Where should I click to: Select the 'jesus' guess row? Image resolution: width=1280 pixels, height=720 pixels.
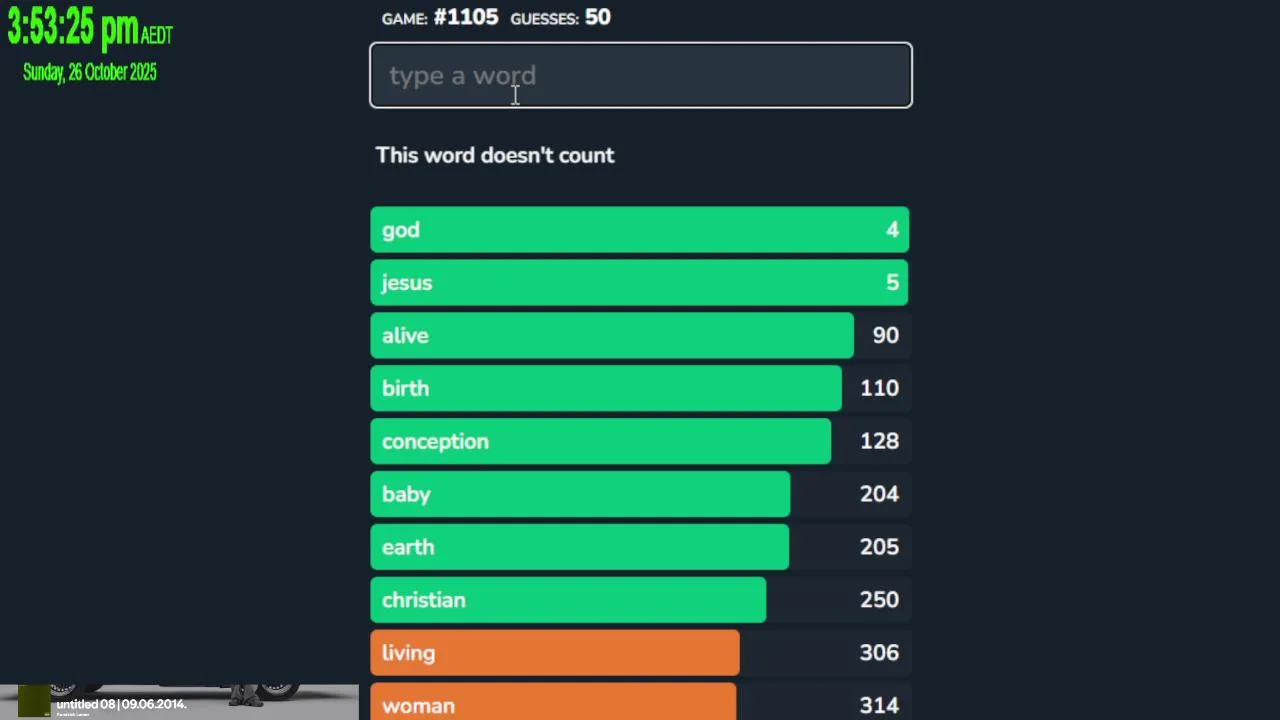coord(640,283)
